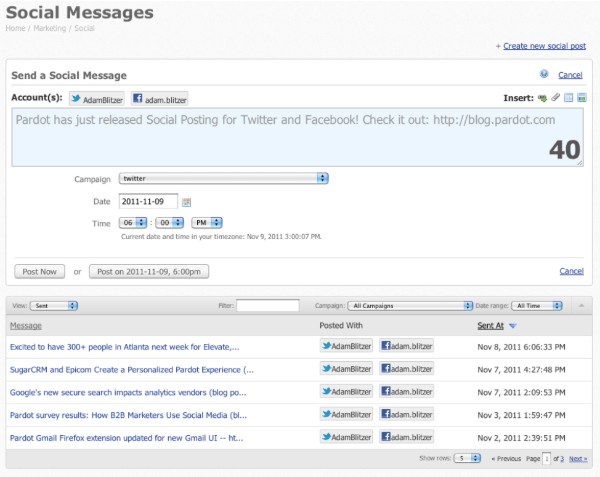Open message 'Google's new secure search impacts'
Screen dimensions: 600x477
point(128,392)
